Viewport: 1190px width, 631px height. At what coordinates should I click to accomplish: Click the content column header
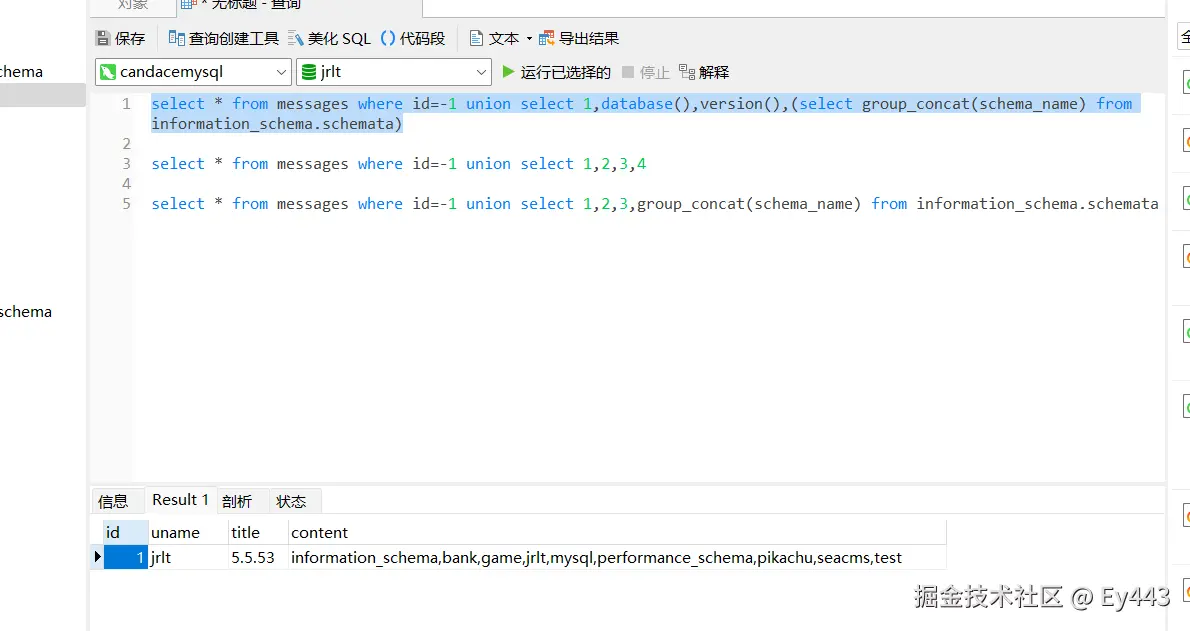[x=617, y=532]
